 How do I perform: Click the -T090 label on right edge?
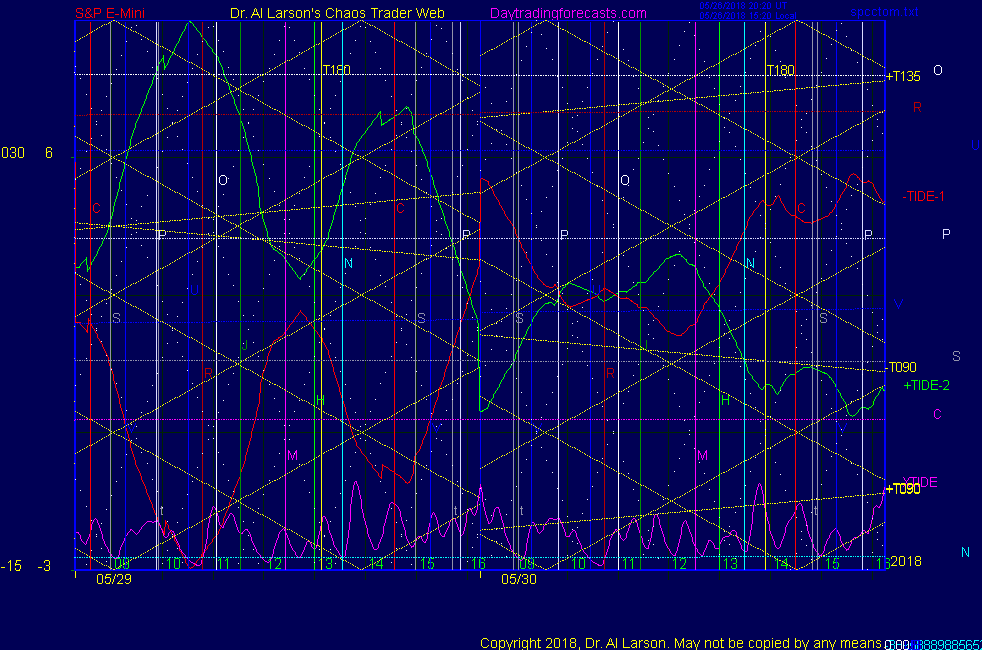(902, 366)
